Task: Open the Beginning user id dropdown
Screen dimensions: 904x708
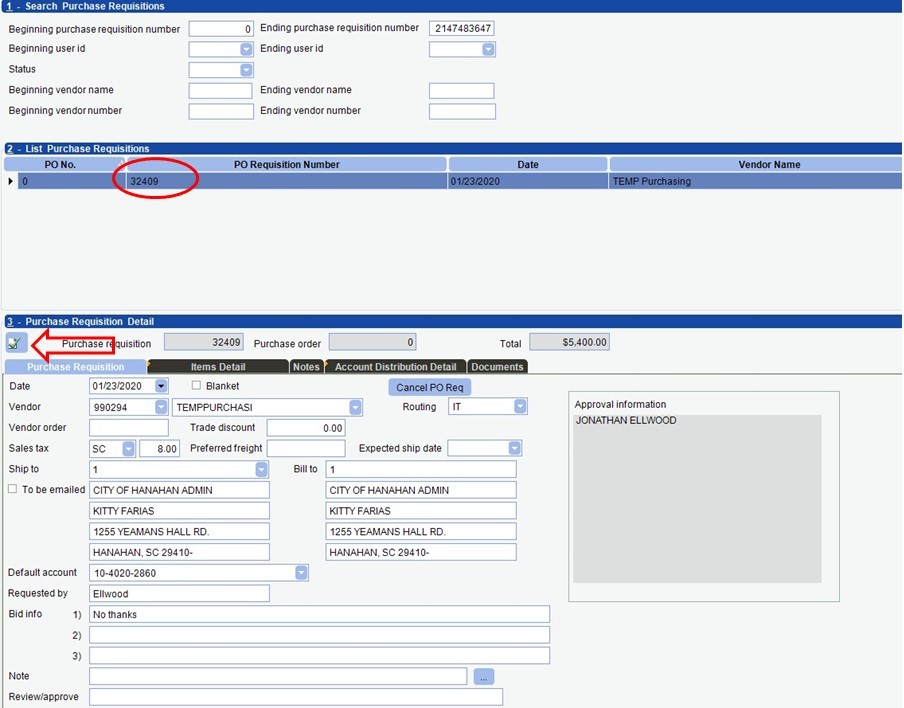Action: pos(246,49)
